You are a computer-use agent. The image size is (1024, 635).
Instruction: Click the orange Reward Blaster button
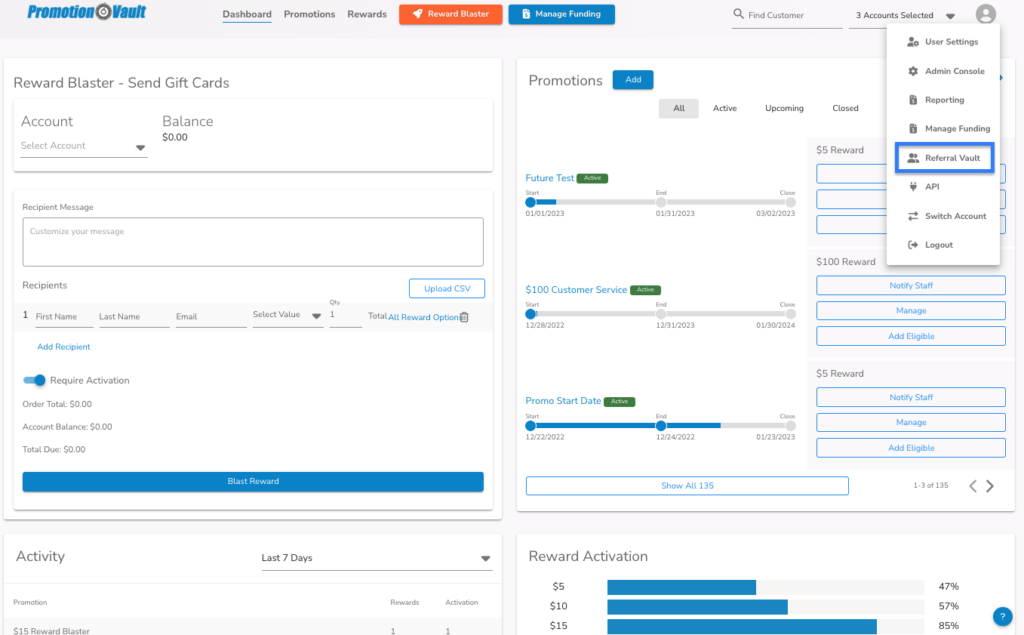pos(451,14)
